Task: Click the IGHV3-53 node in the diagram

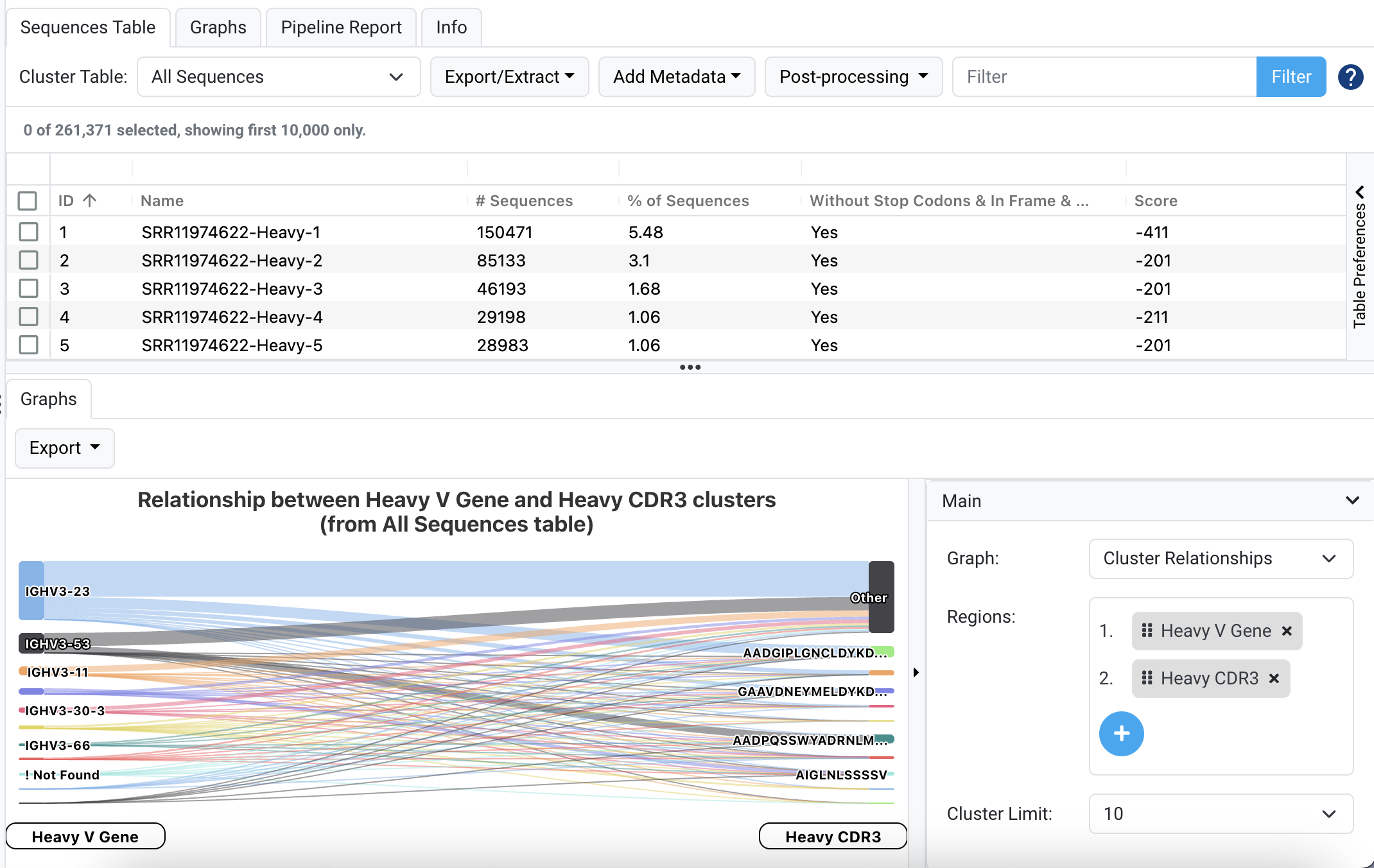Action: (x=31, y=643)
